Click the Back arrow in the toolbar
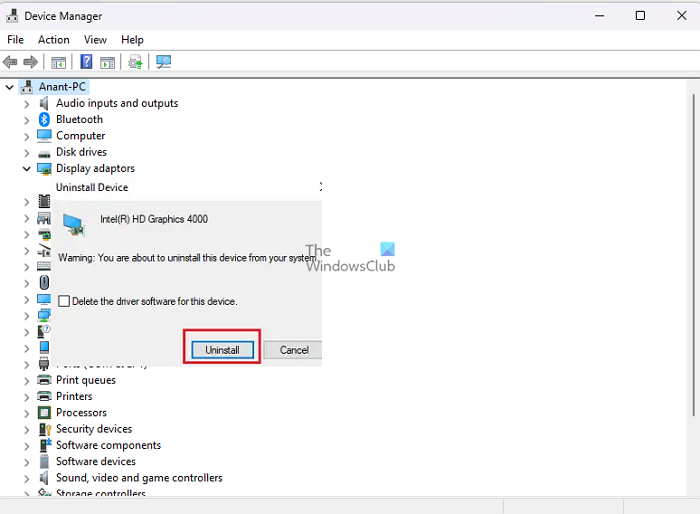 tap(10, 62)
